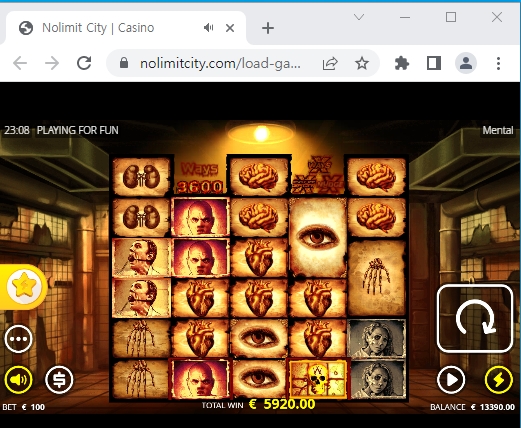The width and height of the screenshot is (521, 428).
Task: Click the skull scatter symbol on the reels
Action: tap(318, 379)
